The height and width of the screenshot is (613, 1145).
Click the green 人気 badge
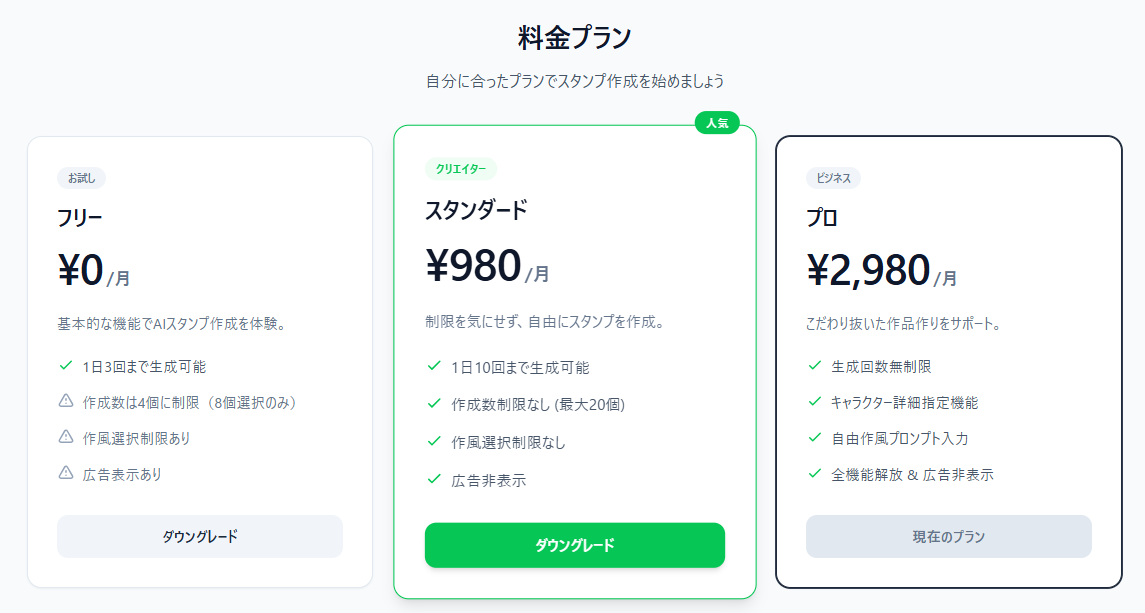pyautogui.click(x=716, y=123)
